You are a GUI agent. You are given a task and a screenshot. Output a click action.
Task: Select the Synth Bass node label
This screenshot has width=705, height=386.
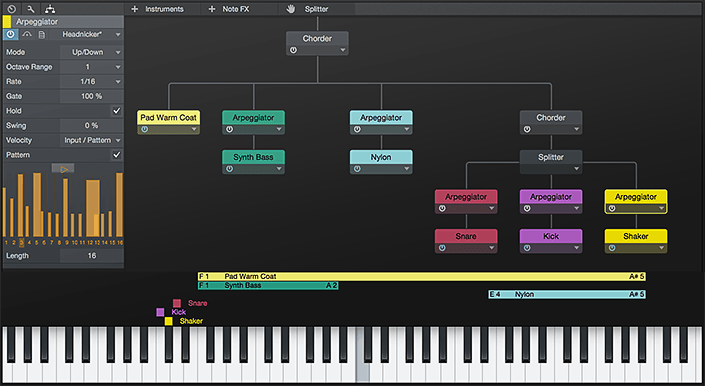coord(253,157)
